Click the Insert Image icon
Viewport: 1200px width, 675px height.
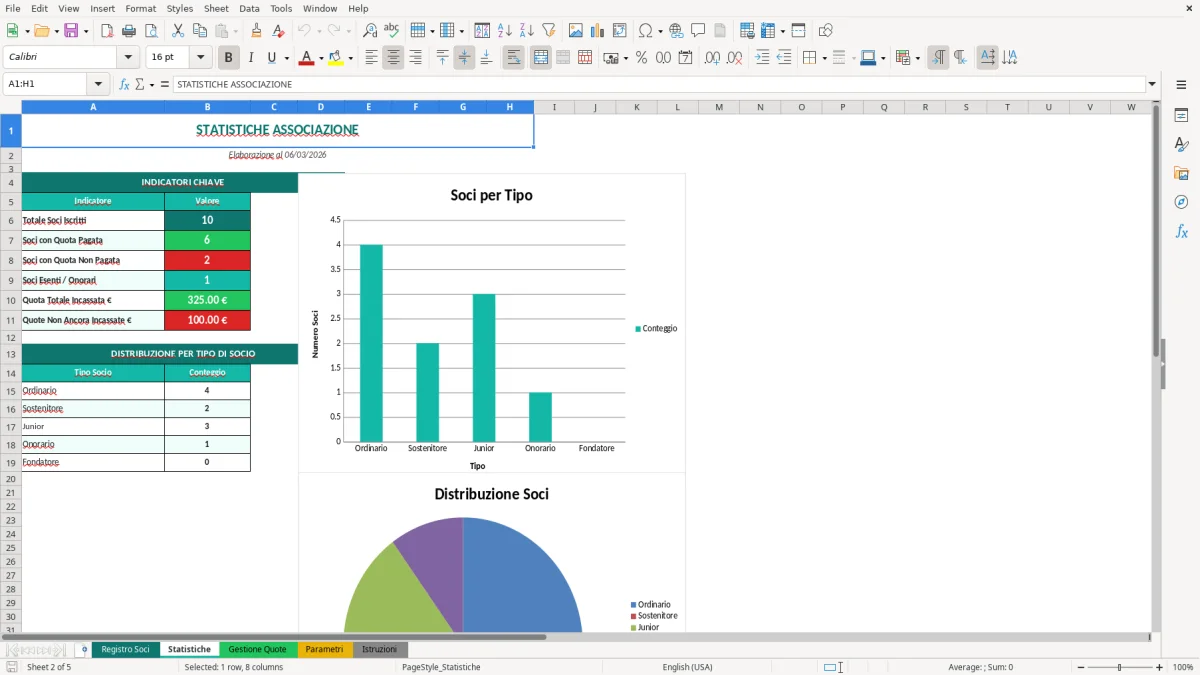pyautogui.click(x=576, y=31)
